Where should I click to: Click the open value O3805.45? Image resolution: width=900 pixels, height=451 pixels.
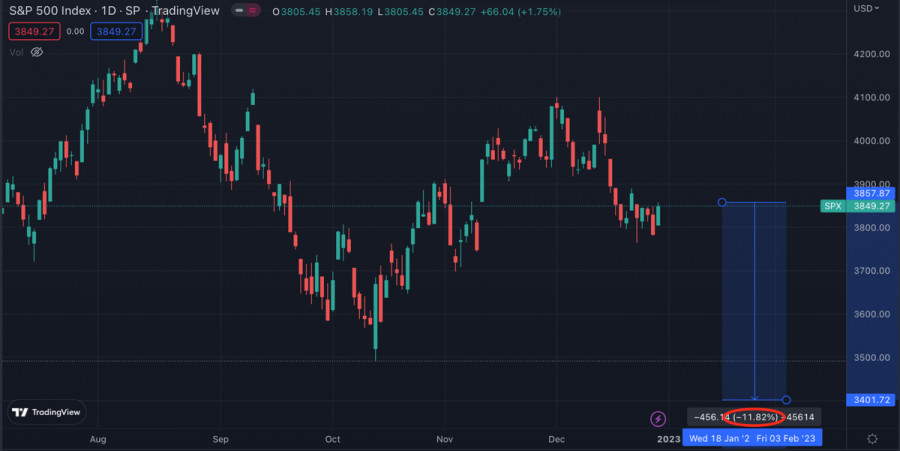296,11
